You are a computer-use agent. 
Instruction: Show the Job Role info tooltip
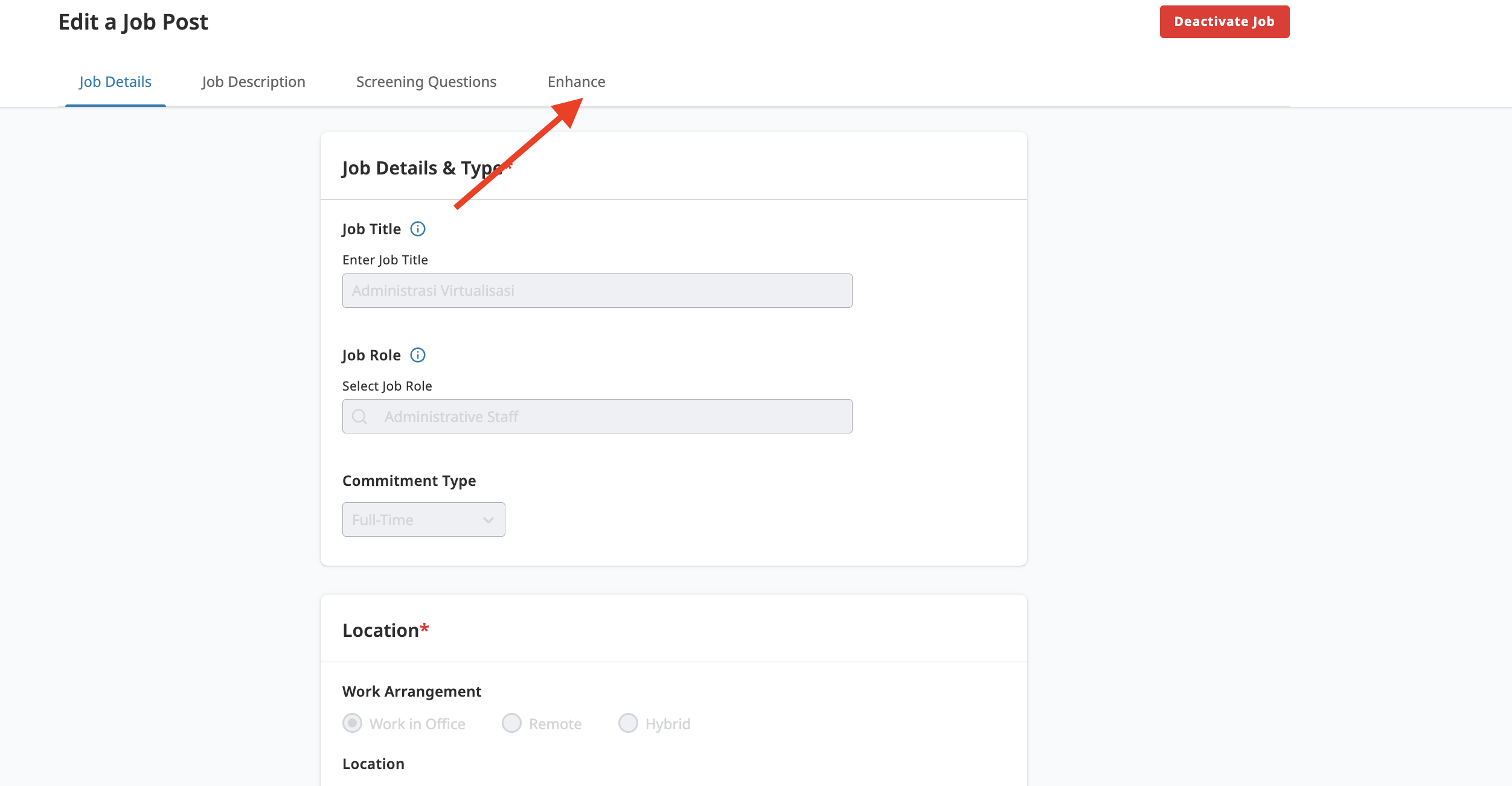pyautogui.click(x=418, y=355)
